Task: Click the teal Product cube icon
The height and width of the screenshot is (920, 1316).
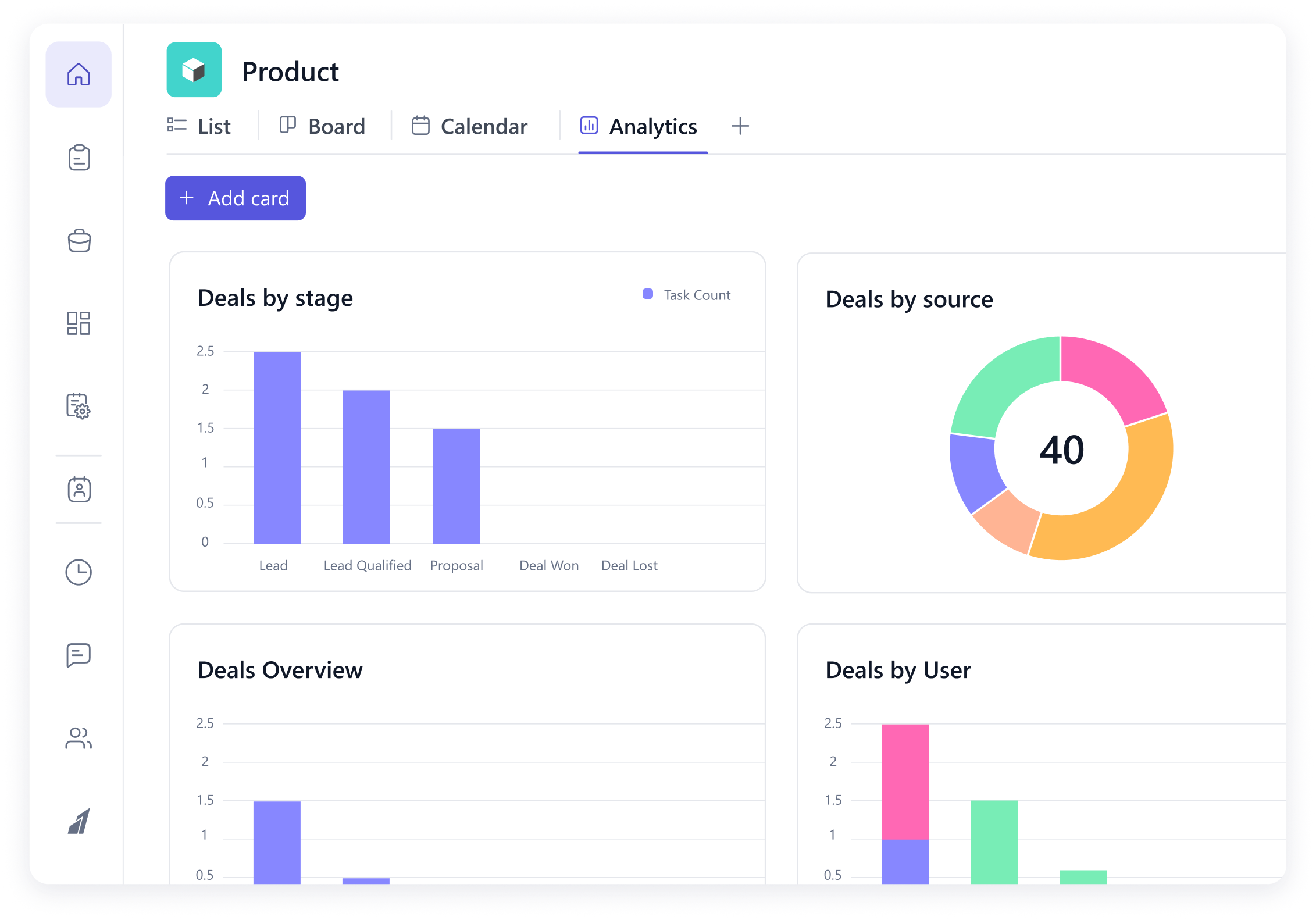Action: (x=194, y=70)
